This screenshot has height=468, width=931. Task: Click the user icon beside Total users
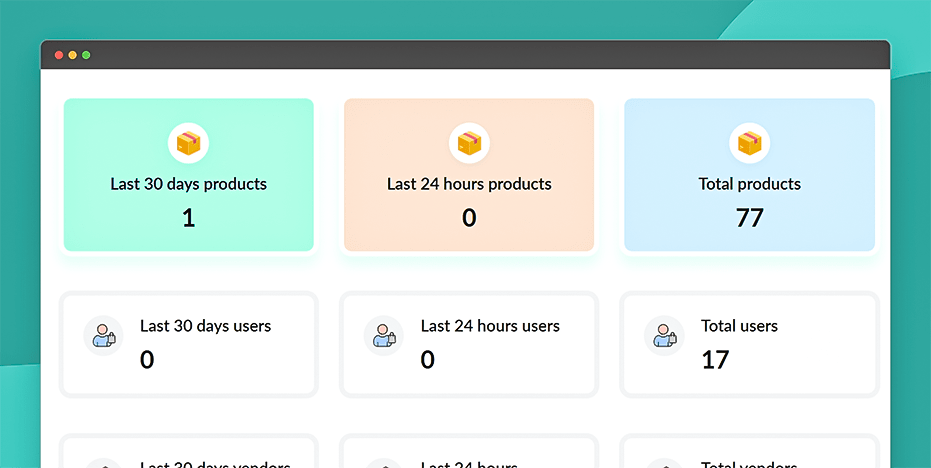click(x=664, y=336)
